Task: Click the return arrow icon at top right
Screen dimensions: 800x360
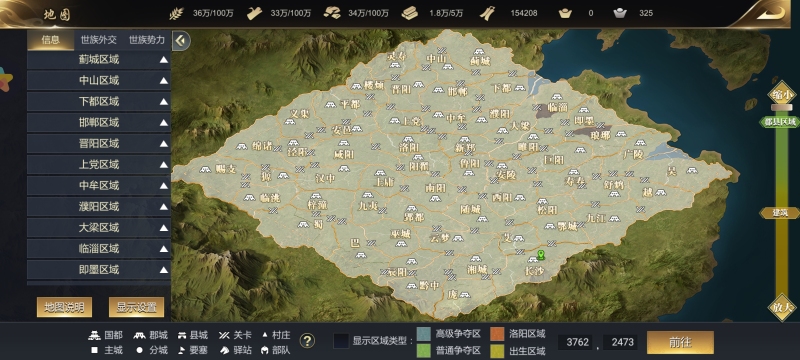Action: coord(770,13)
